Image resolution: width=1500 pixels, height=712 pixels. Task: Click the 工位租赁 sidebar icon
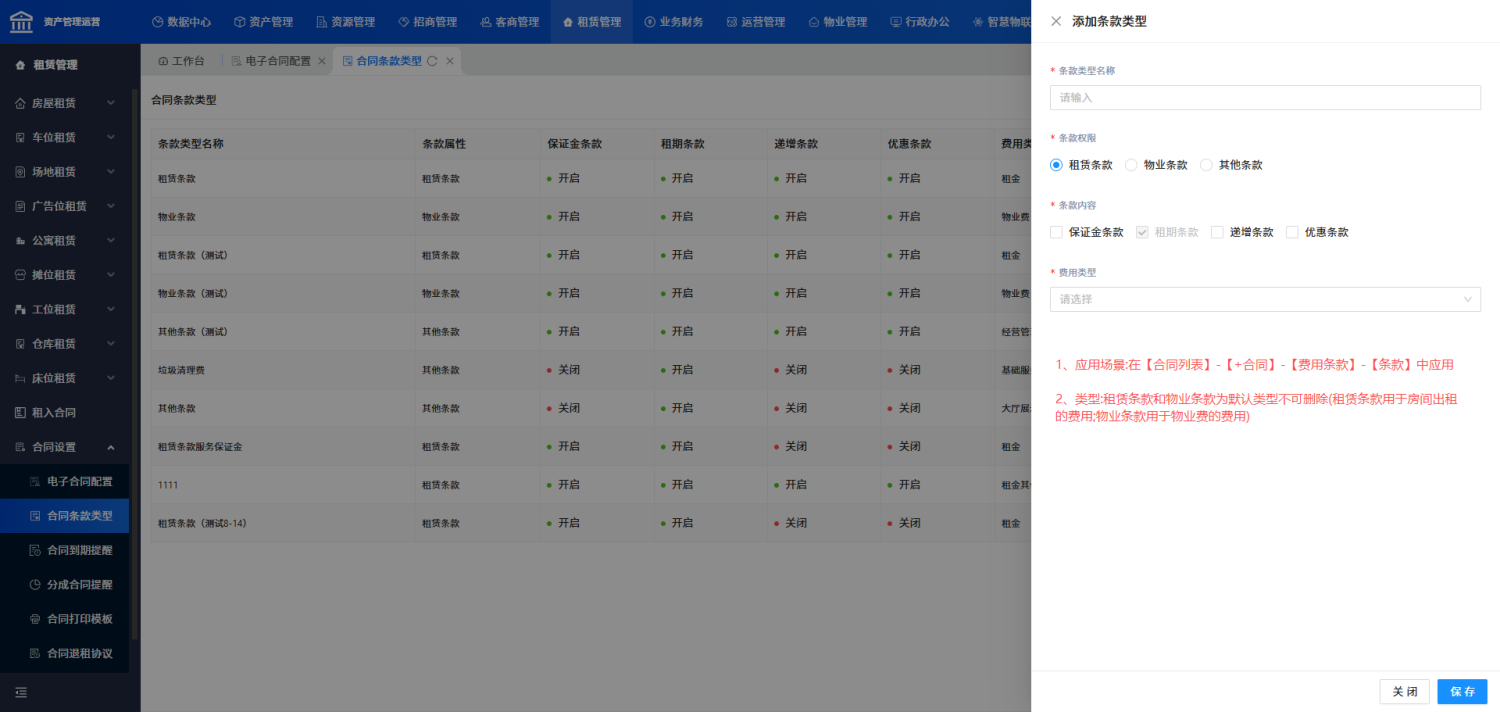pos(21,310)
